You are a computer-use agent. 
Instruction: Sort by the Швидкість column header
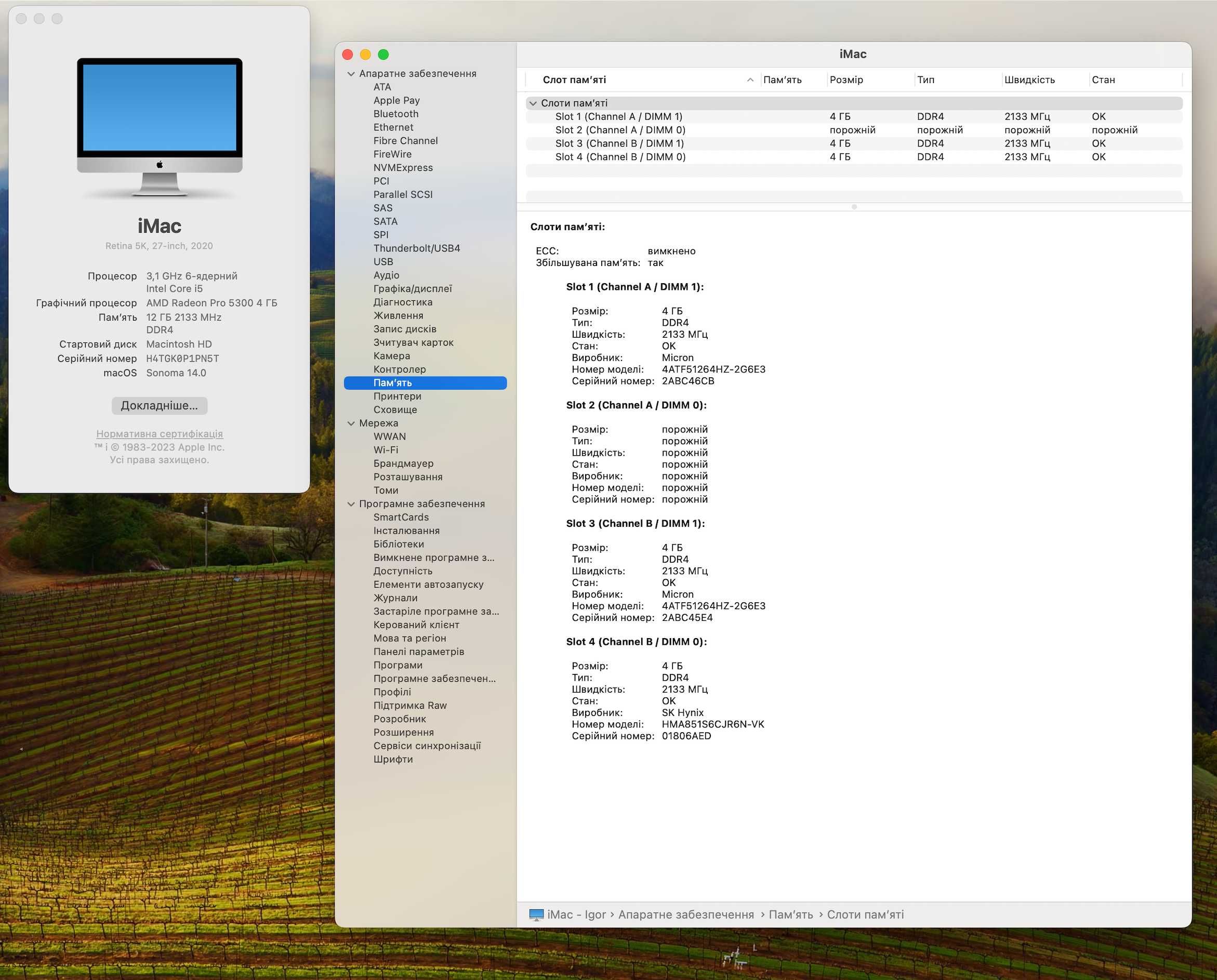click(x=1029, y=80)
